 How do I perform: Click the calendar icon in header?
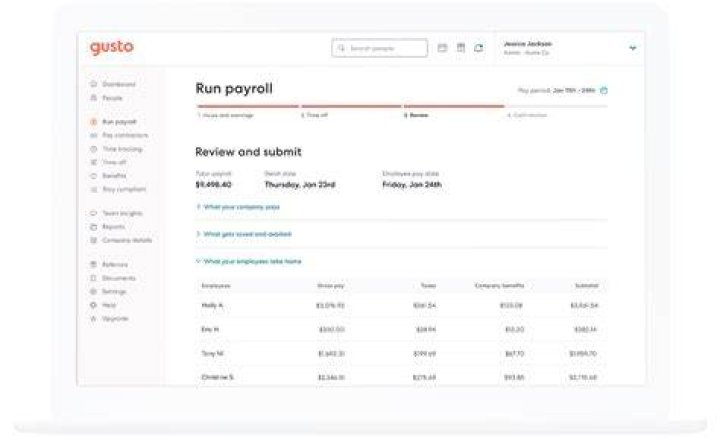442,48
